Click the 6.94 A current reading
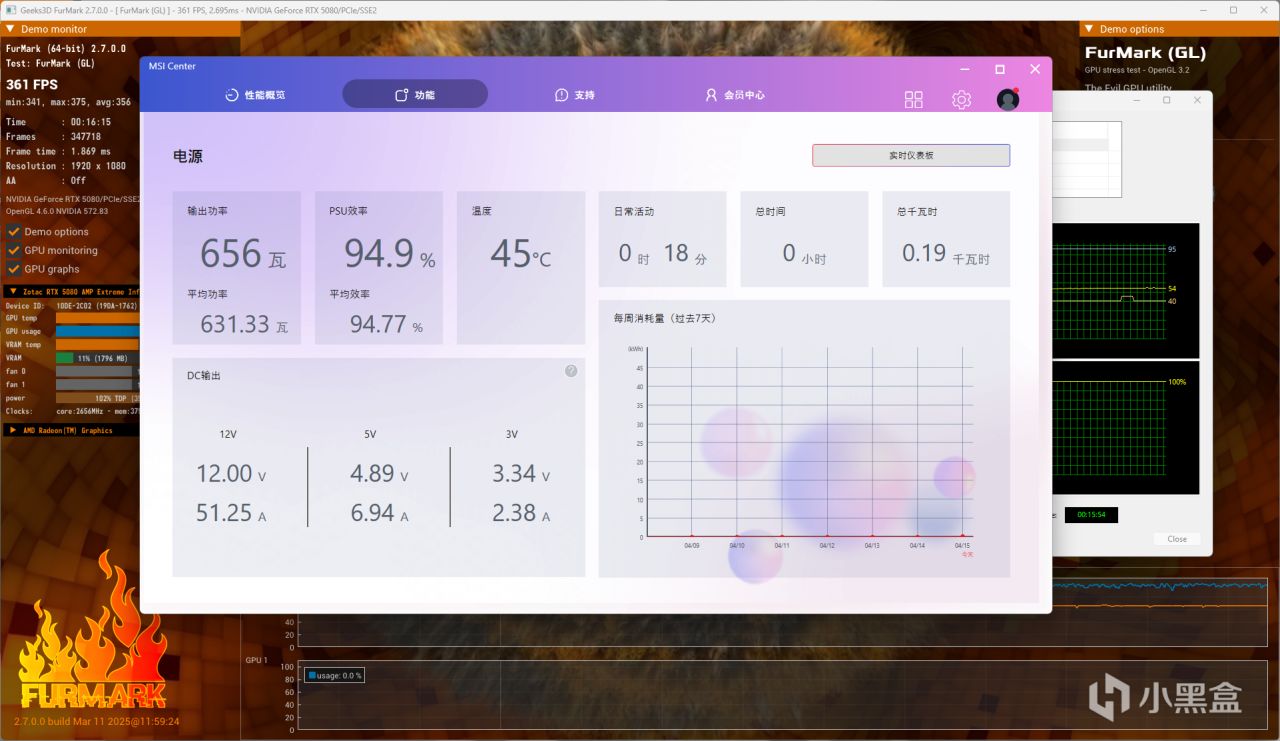This screenshot has width=1280, height=741. 379,513
